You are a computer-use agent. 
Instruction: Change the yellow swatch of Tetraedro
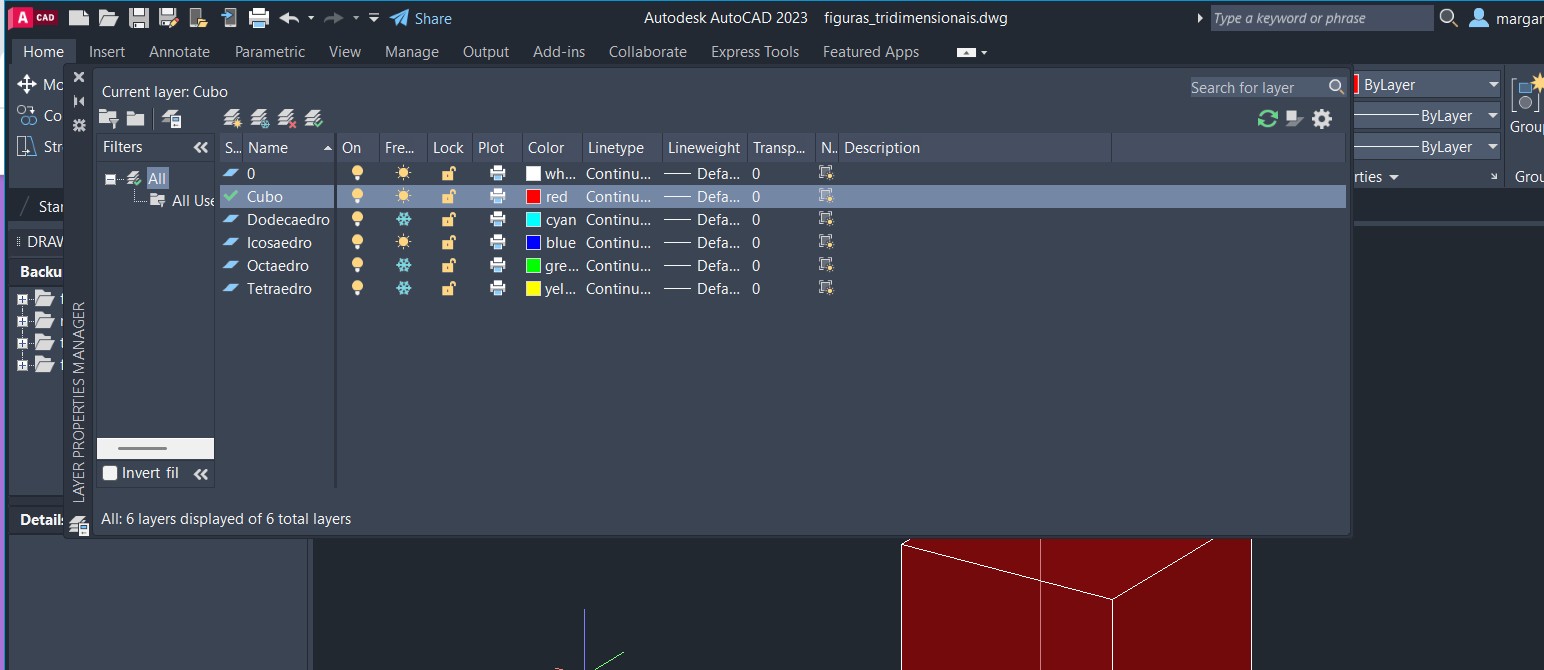[534, 289]
